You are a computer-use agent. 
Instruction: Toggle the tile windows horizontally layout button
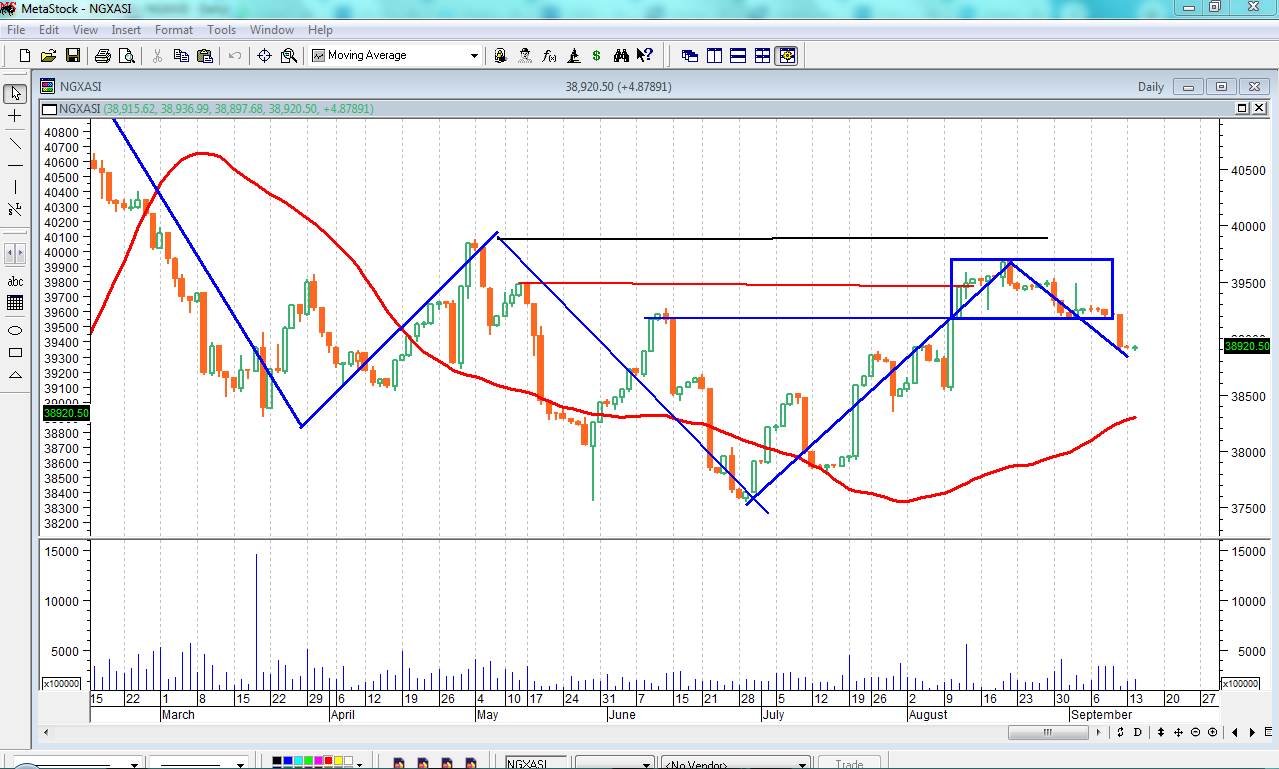pyautogui.click(x=738, y=56)
